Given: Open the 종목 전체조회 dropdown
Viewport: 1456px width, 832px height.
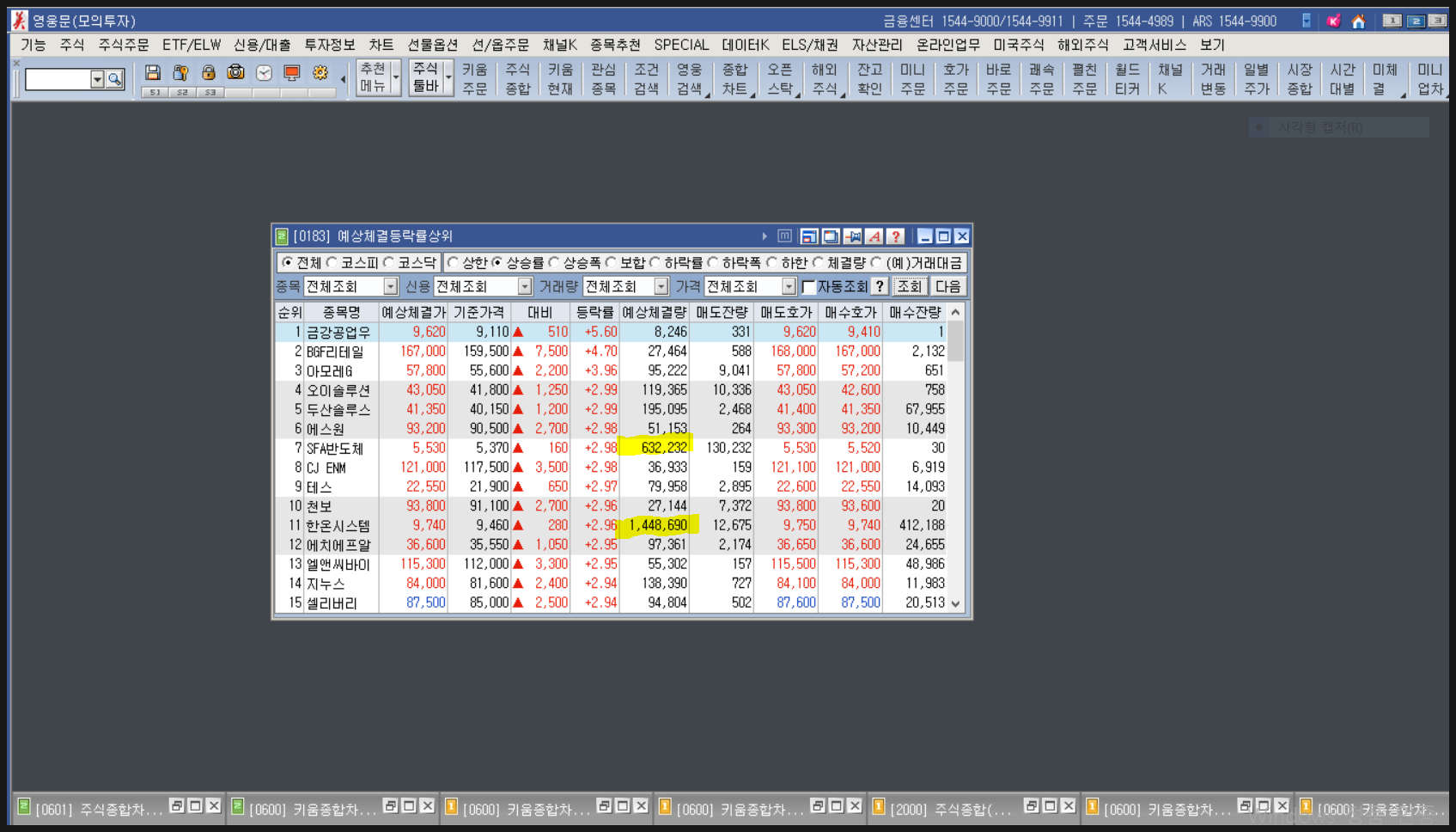Looking at the screenshot, I should 391,287.
